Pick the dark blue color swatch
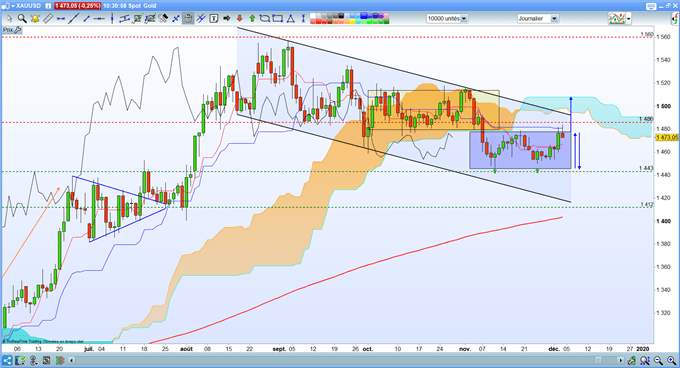 [375, 16]
